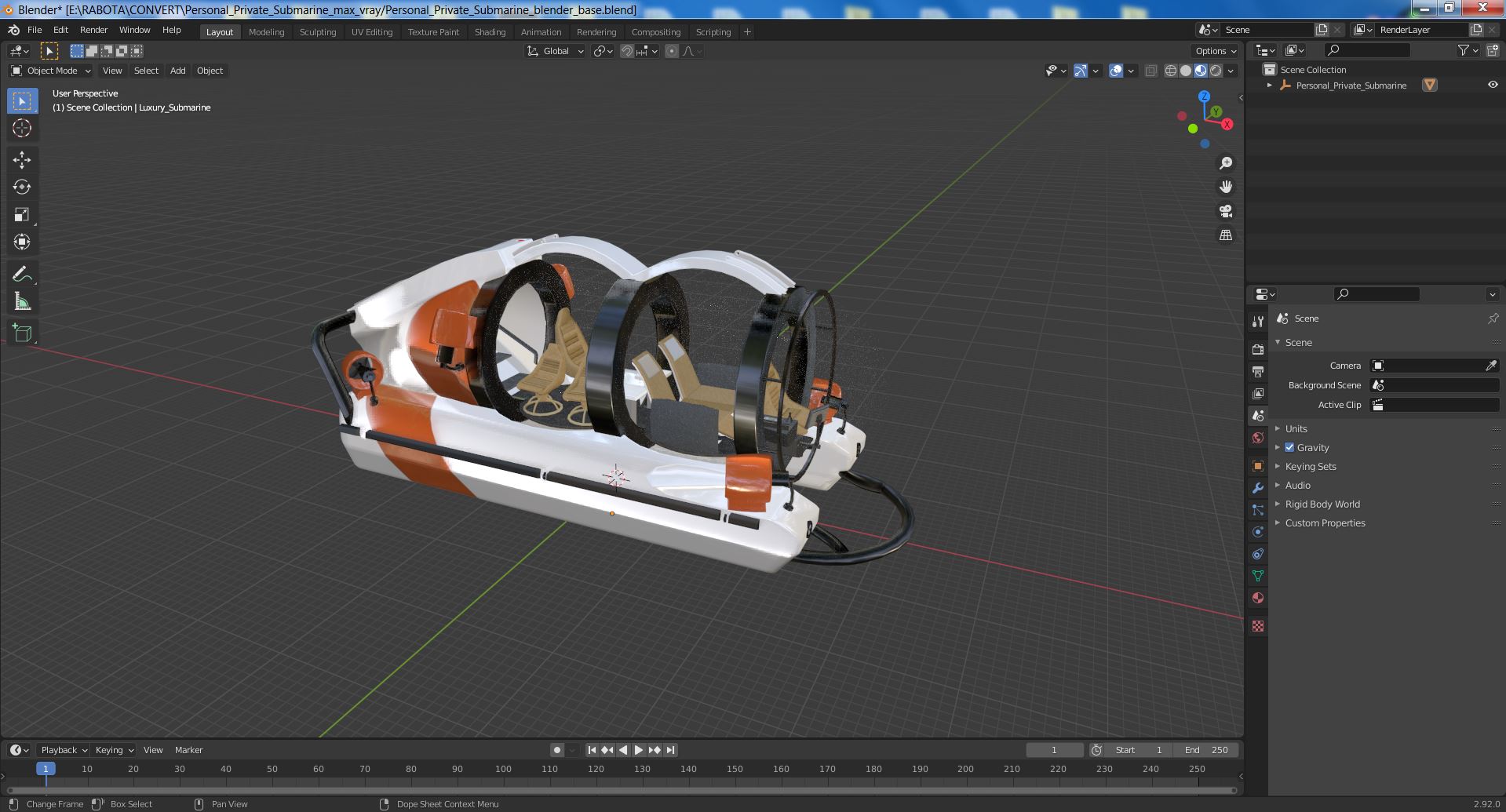The image size is (1506, 812).
Task: Toggle the auto keying record button
Action: tap(557, 750)
